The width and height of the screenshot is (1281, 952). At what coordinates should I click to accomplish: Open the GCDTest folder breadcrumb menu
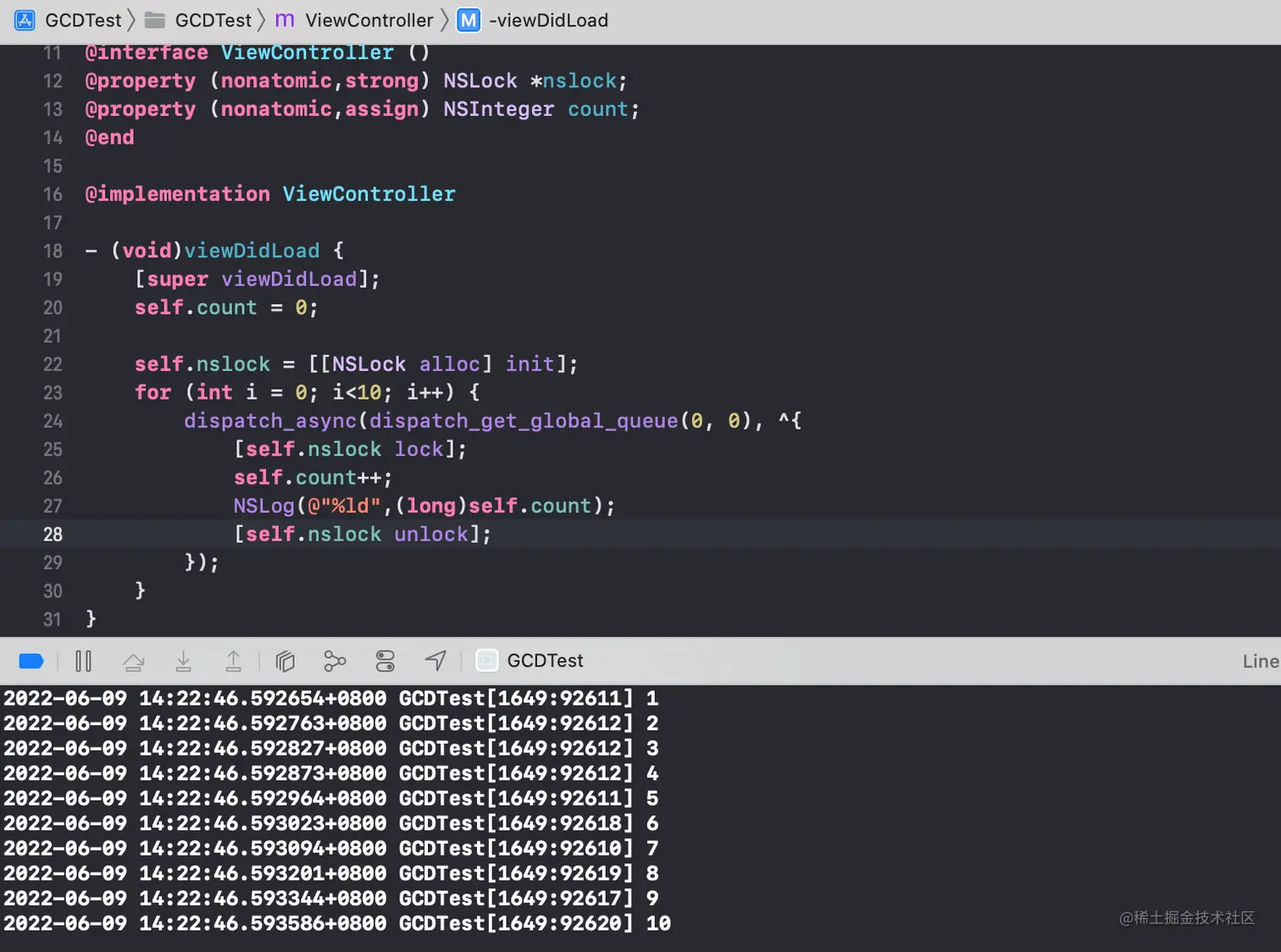coord(213,20)
